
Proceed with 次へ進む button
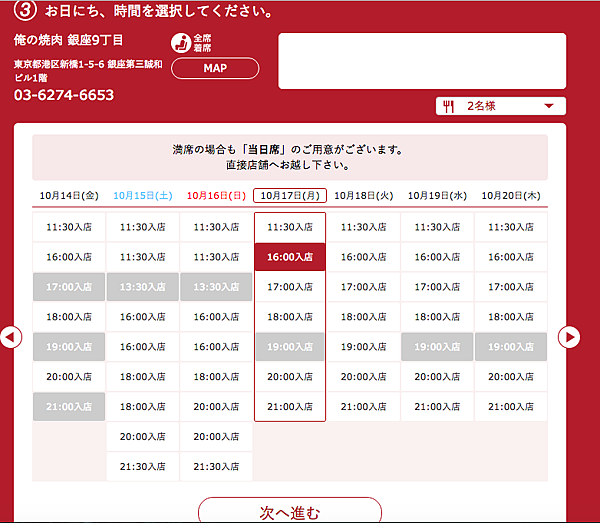tap(290, 511)
